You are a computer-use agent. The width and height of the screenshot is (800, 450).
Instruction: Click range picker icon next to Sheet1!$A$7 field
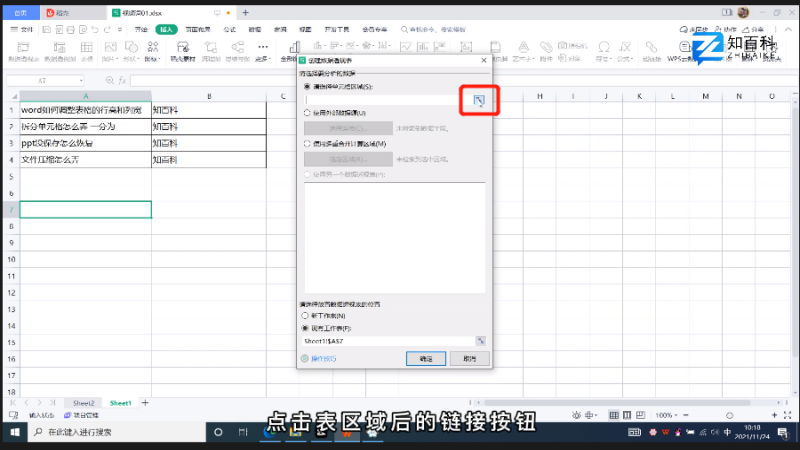(480, 341)
